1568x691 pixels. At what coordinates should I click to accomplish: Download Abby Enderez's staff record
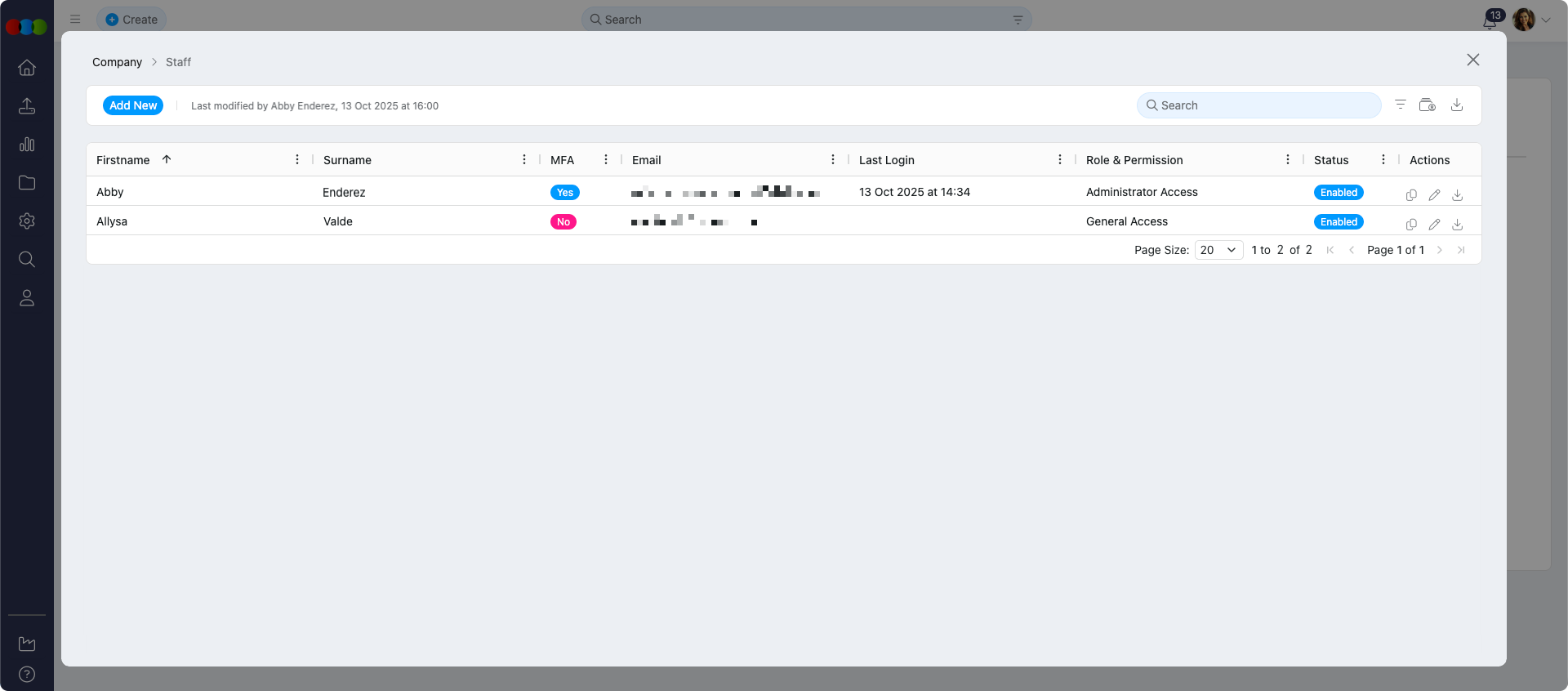pos(1457,194)
